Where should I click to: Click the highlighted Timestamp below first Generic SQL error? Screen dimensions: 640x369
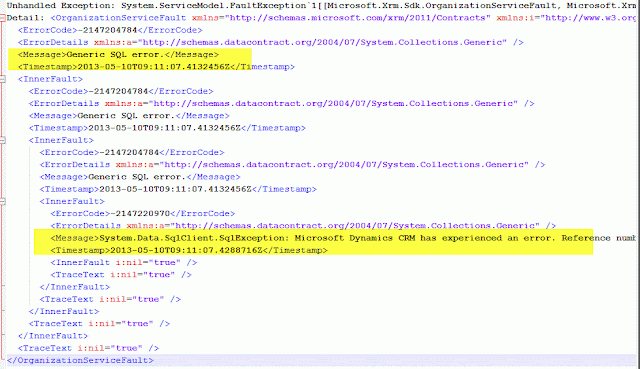pos(156,67)
